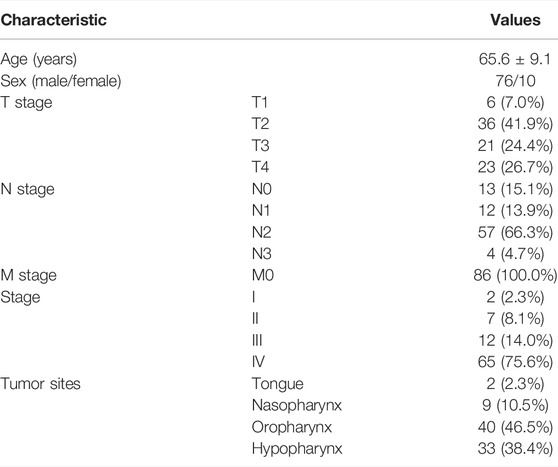558x467 pixels.
Task: Select the N stage row label
Action: [27, 189]
